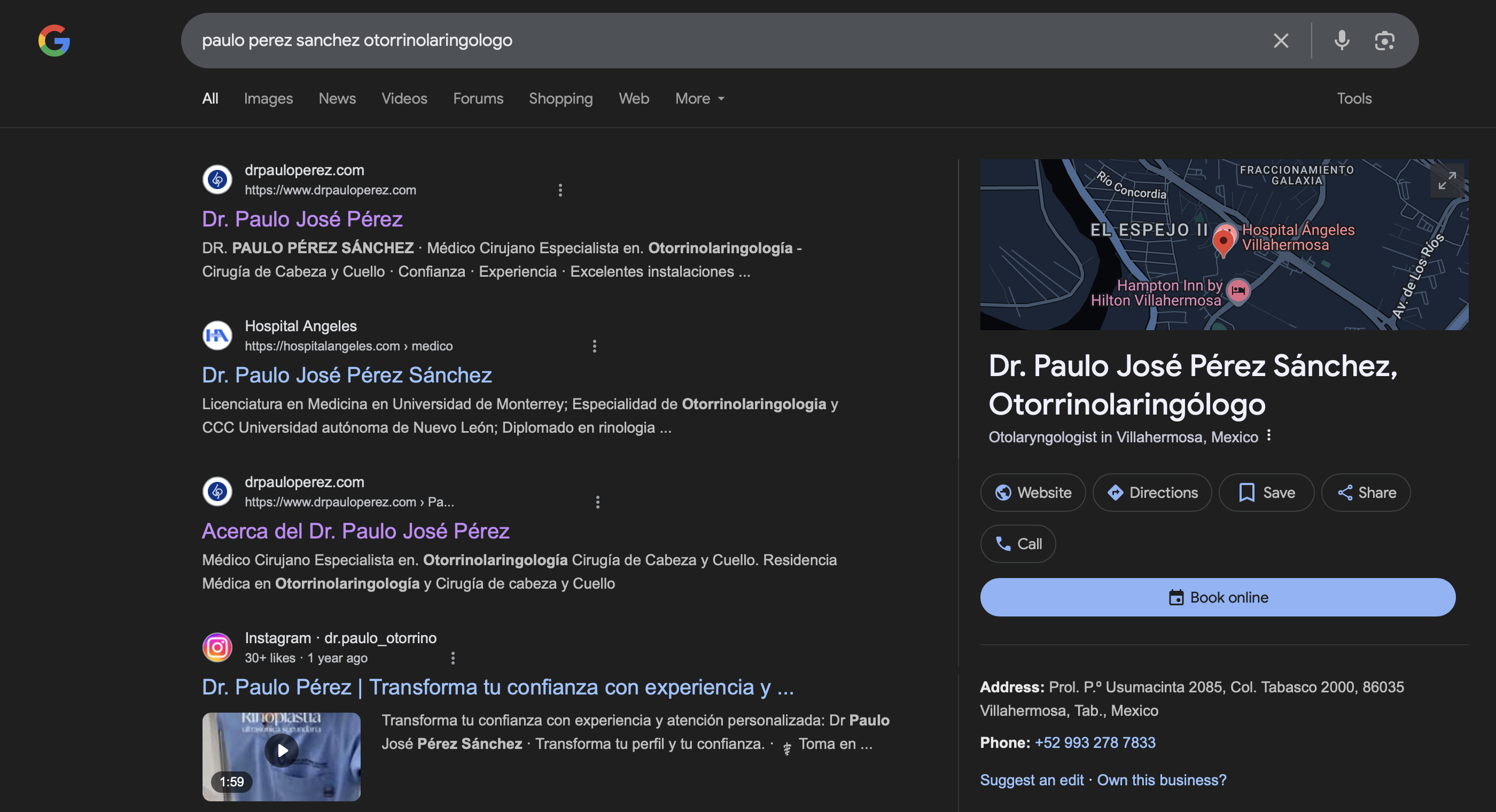Screen dimensions: 1496x812
Task: Open three-dot menu for Hospital Angeles result
Action: [594, 346]
